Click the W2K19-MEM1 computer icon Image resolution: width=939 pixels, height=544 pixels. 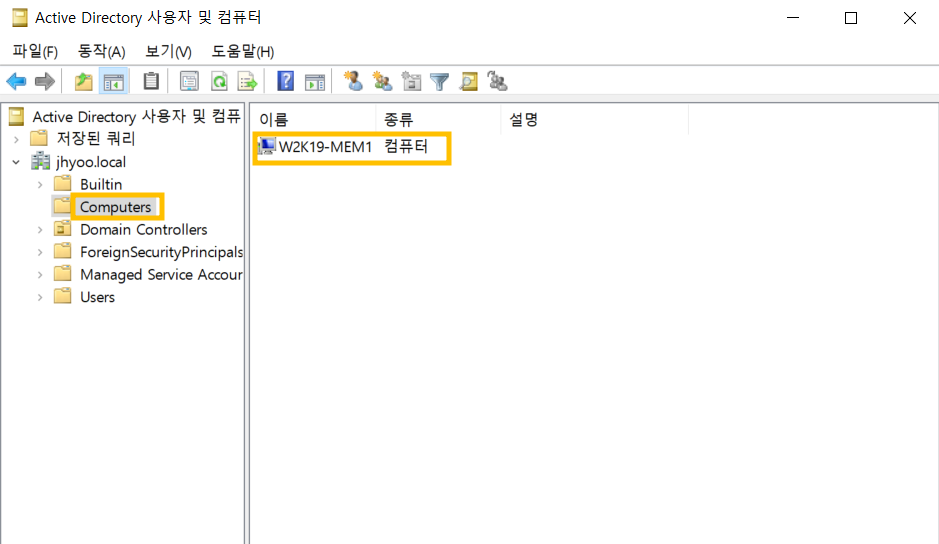[266, 146]
